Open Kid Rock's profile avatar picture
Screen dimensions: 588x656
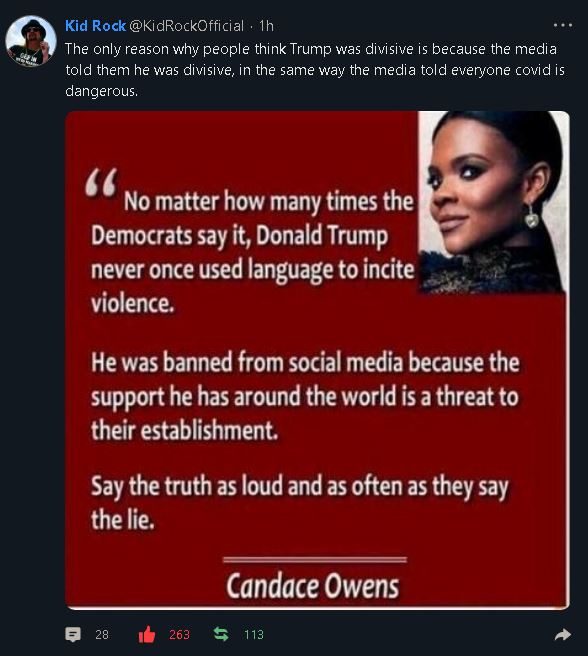pyautogui.click(x=31, y=41)
